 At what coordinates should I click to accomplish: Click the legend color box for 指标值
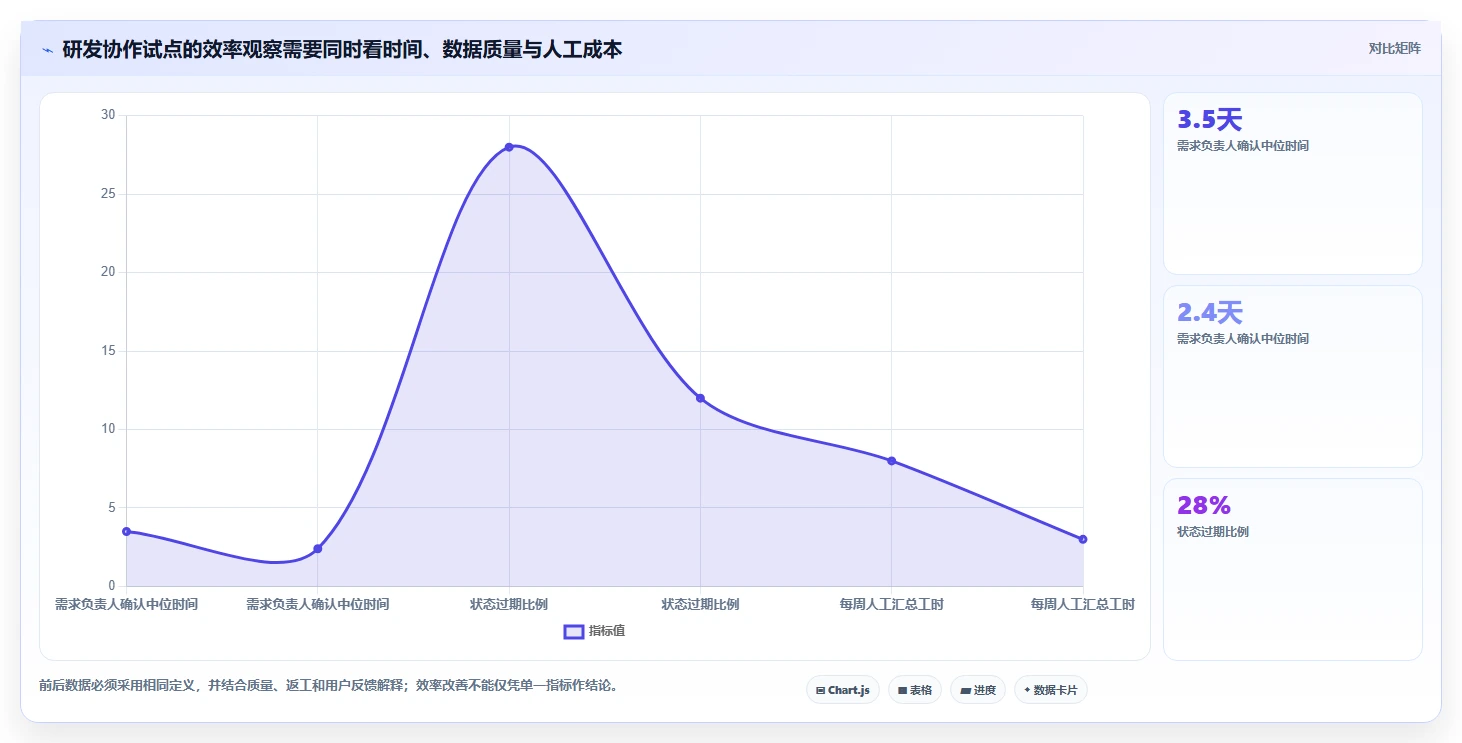[574, 631]
